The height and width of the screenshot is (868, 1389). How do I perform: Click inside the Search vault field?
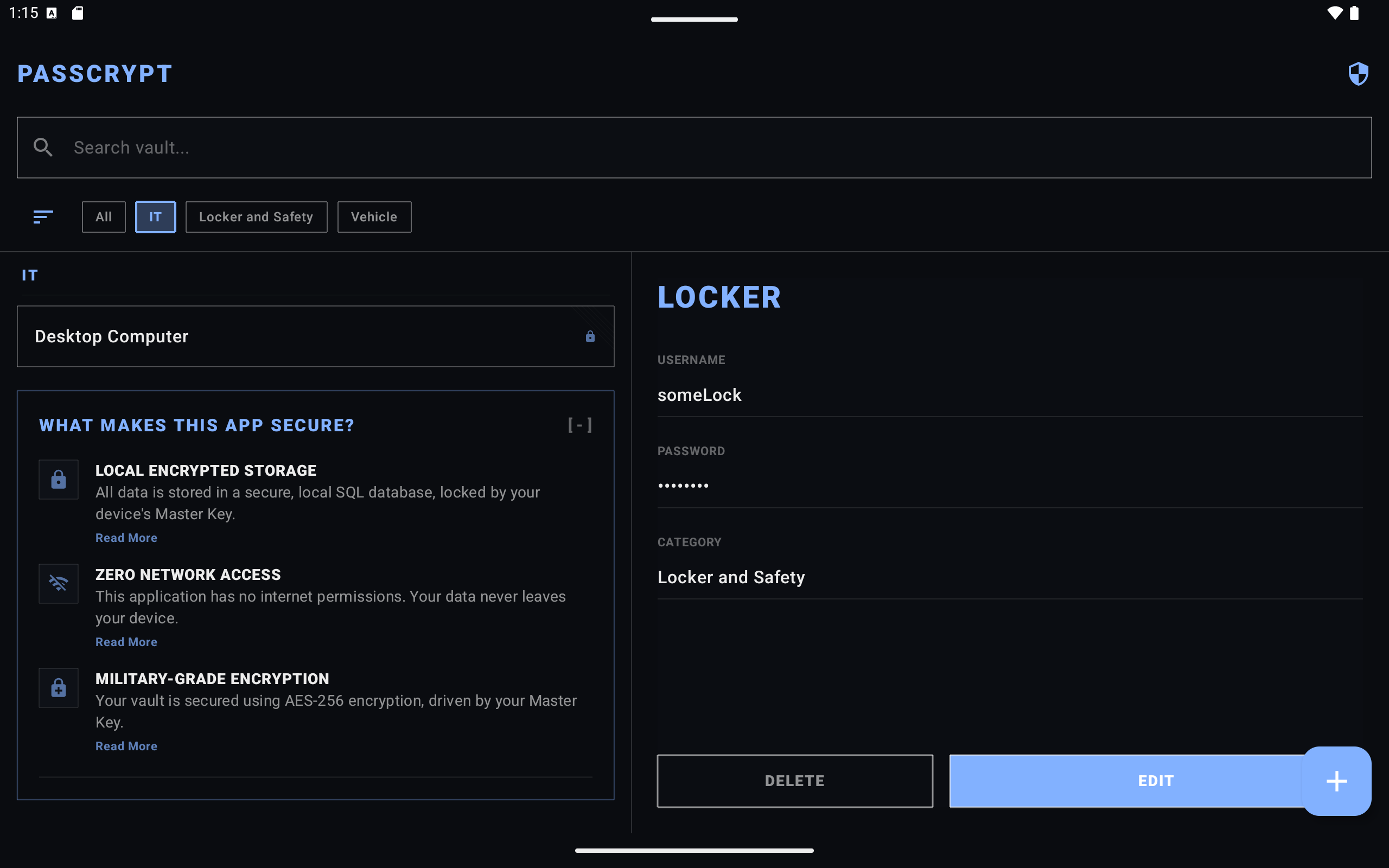(402, 147)
